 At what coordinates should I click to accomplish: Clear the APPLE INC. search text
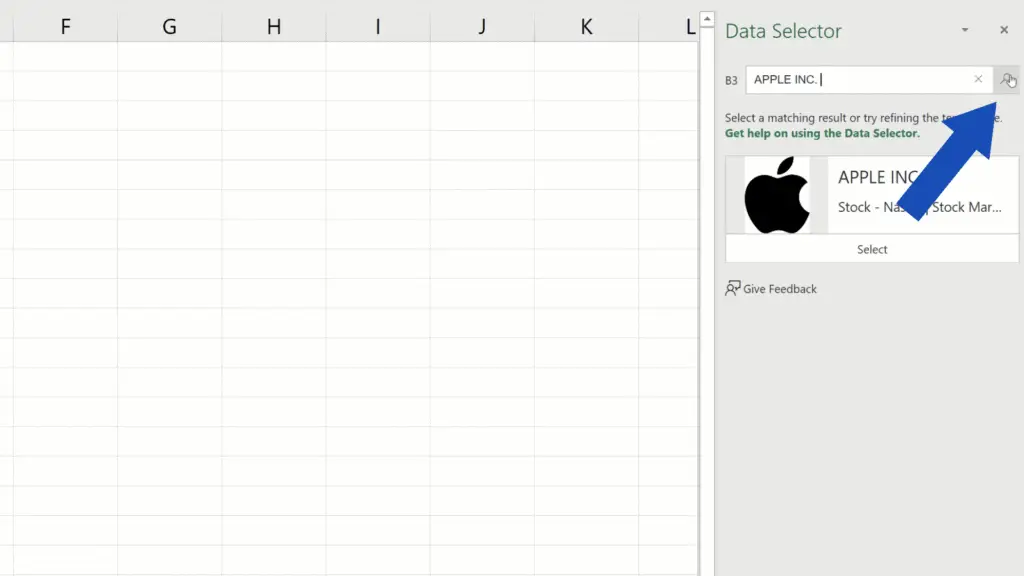pyautogui.click(x=978, y=79)
